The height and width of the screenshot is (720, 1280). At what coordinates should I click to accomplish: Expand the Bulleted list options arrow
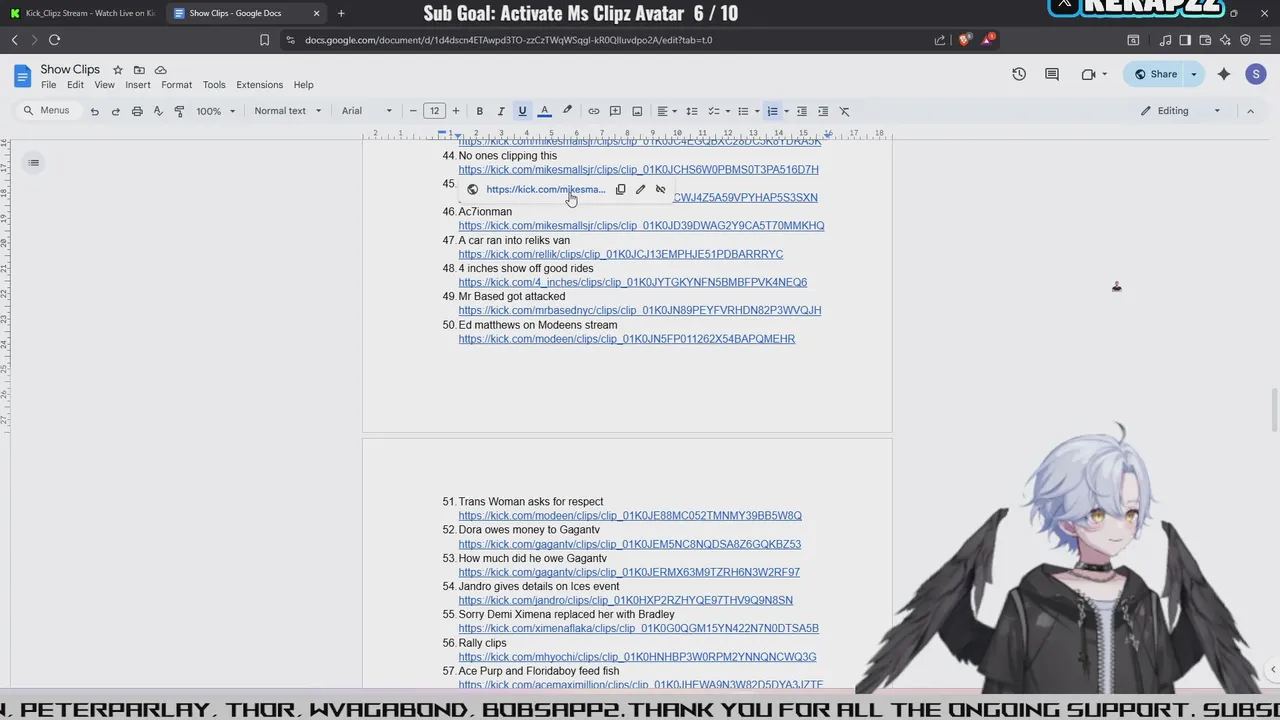(x=757, y=111)
